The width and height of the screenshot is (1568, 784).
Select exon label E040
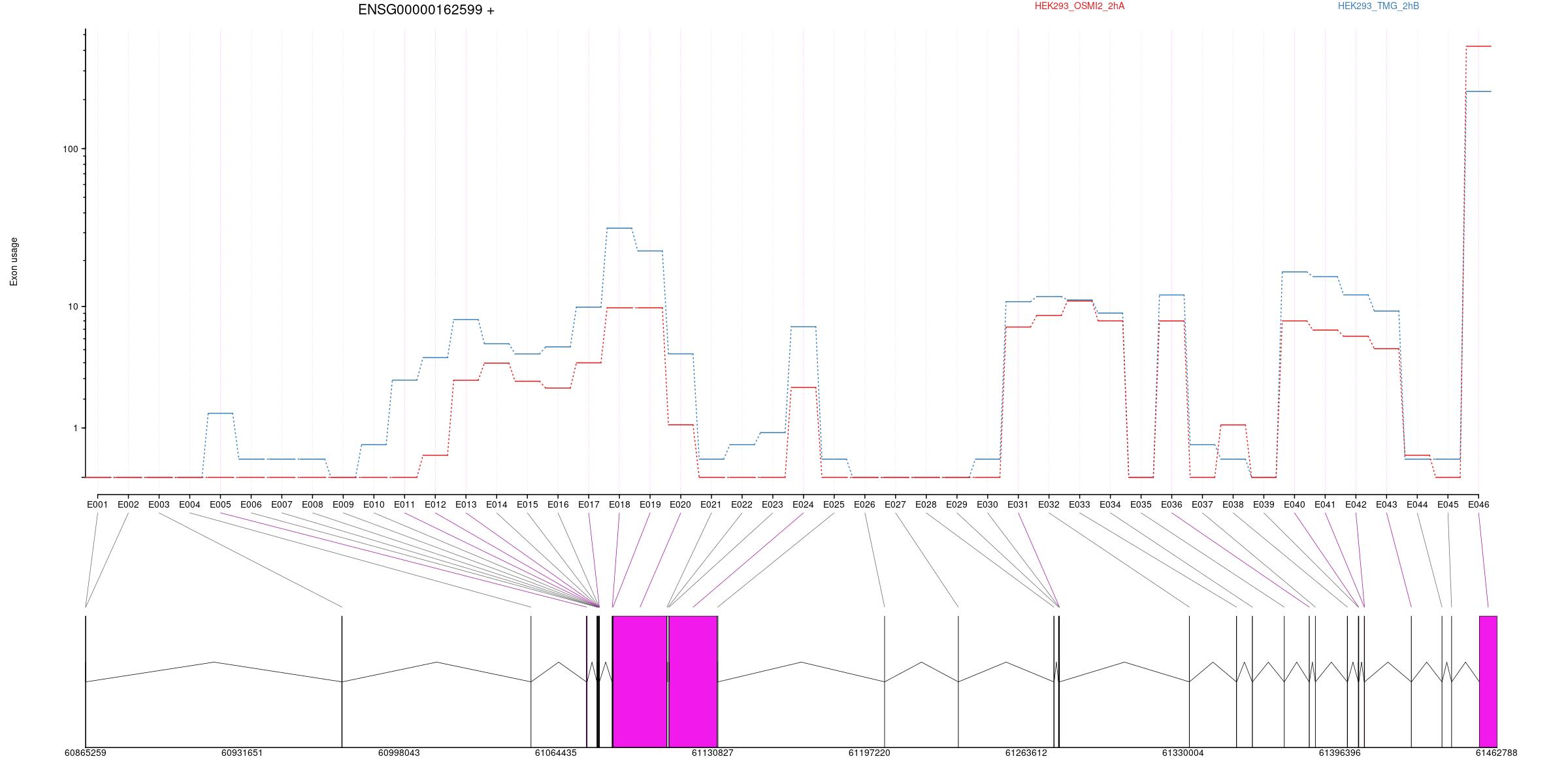1294,504
